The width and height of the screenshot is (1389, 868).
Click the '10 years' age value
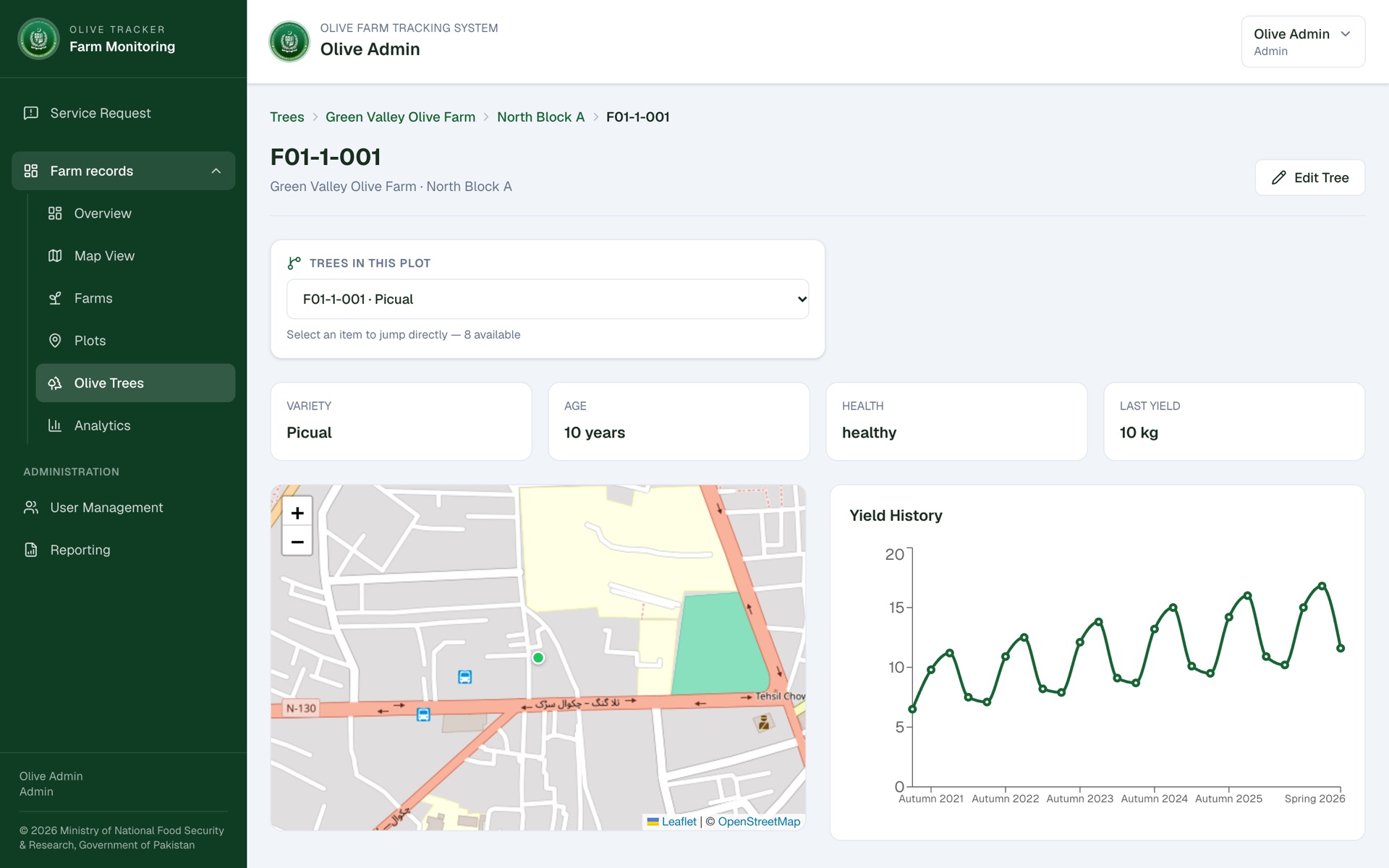pos(595,433)
